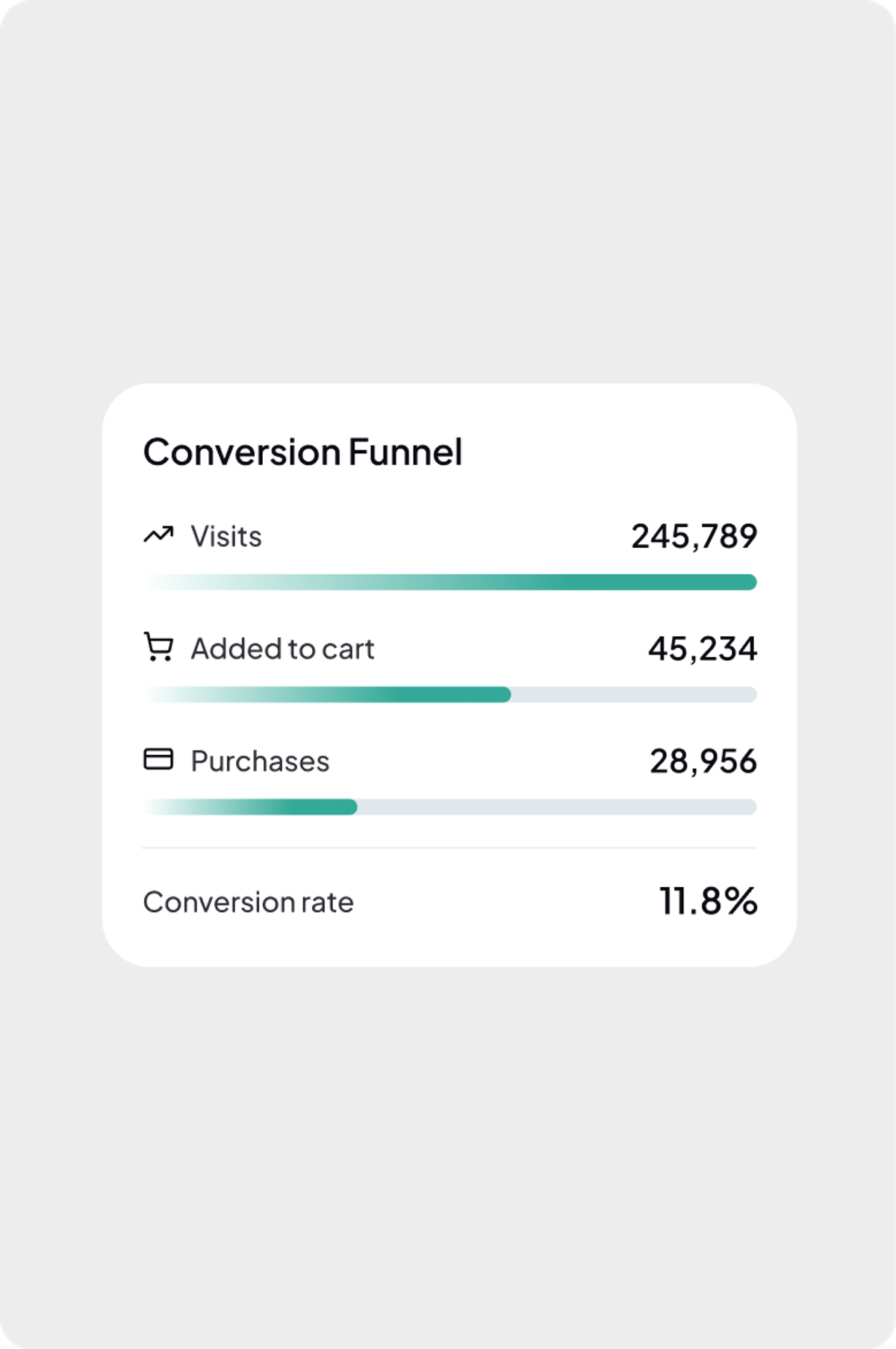The height and width of the screenshot is (1349, 896).
Task: Click the unfilled gray part of Purchases bar
Action: (x=557, y=807)
